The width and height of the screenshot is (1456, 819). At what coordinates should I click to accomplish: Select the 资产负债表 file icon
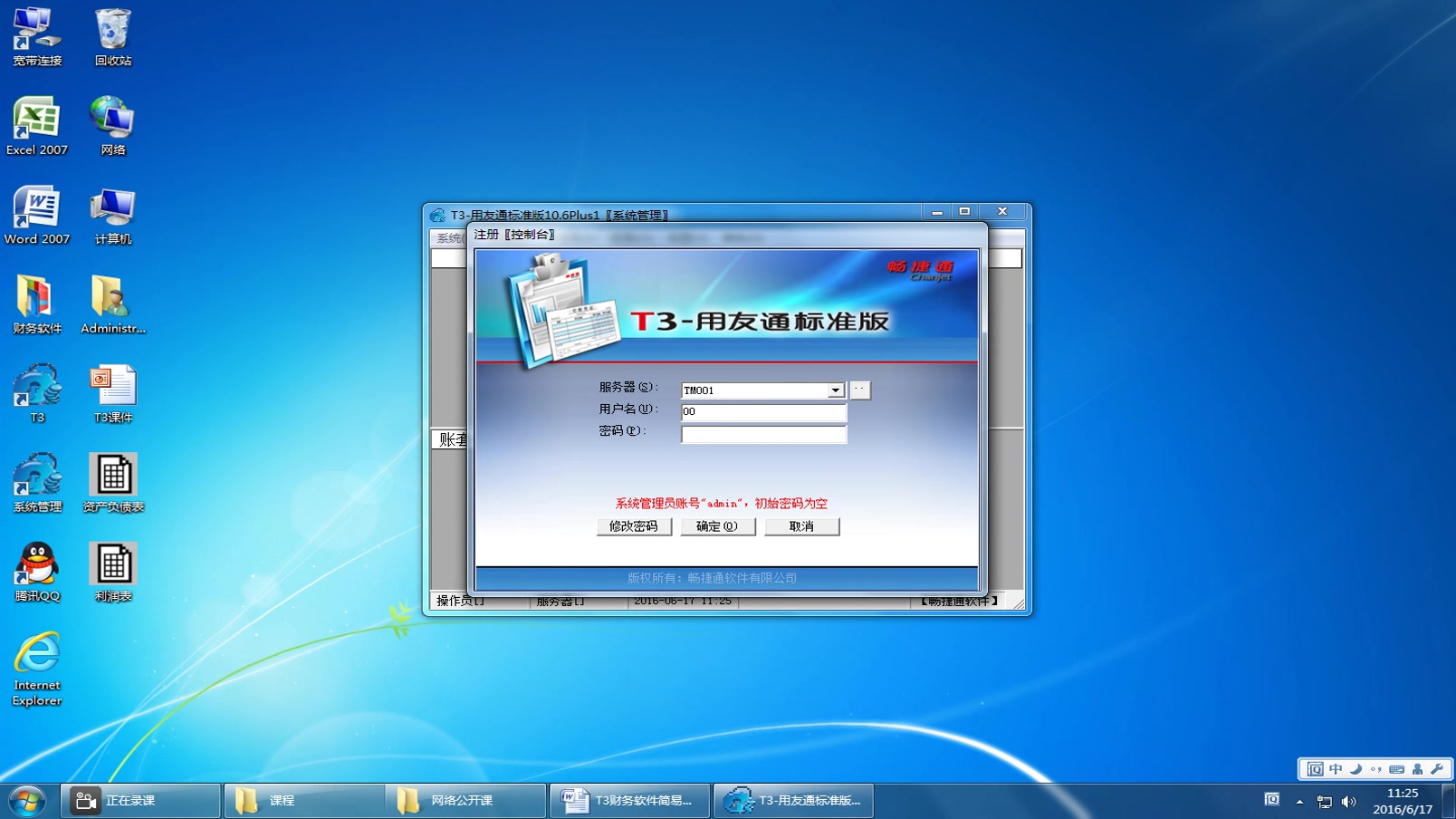click(113, 482)
